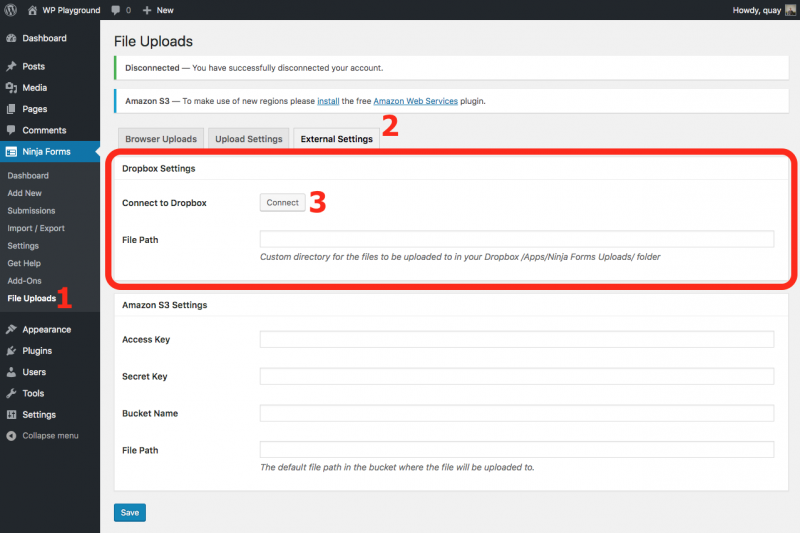The width and height of the screenshot is (800, 533).
Task: Focus the Bucket Name input field
Action: (517, 413)
